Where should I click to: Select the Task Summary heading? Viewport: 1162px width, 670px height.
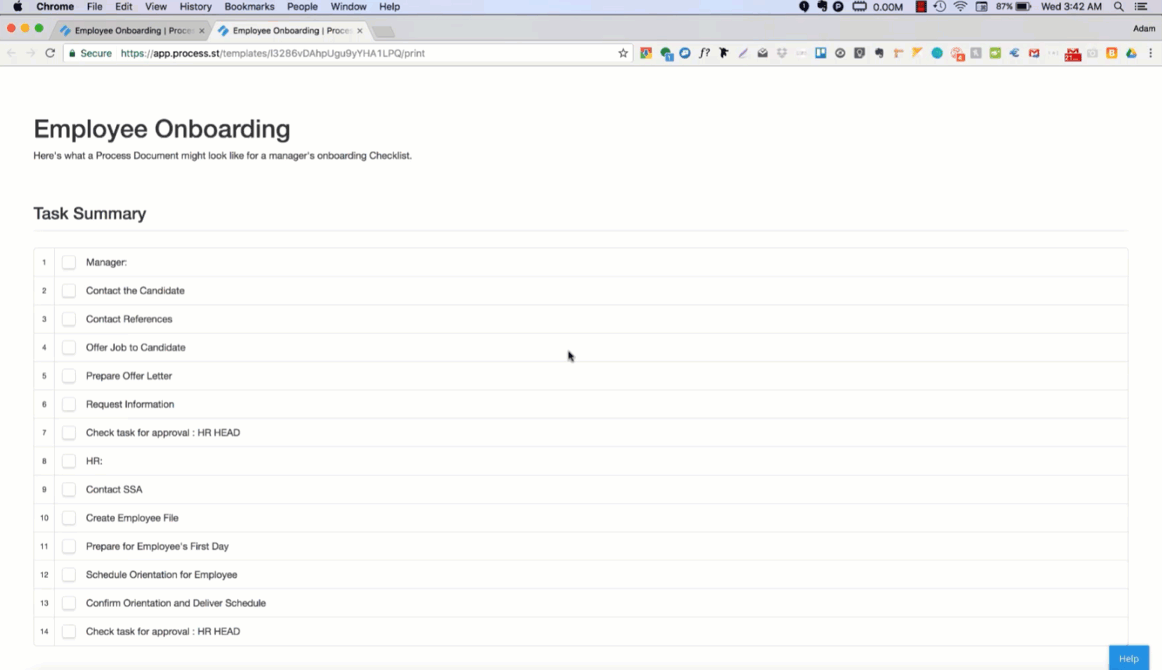90,213
